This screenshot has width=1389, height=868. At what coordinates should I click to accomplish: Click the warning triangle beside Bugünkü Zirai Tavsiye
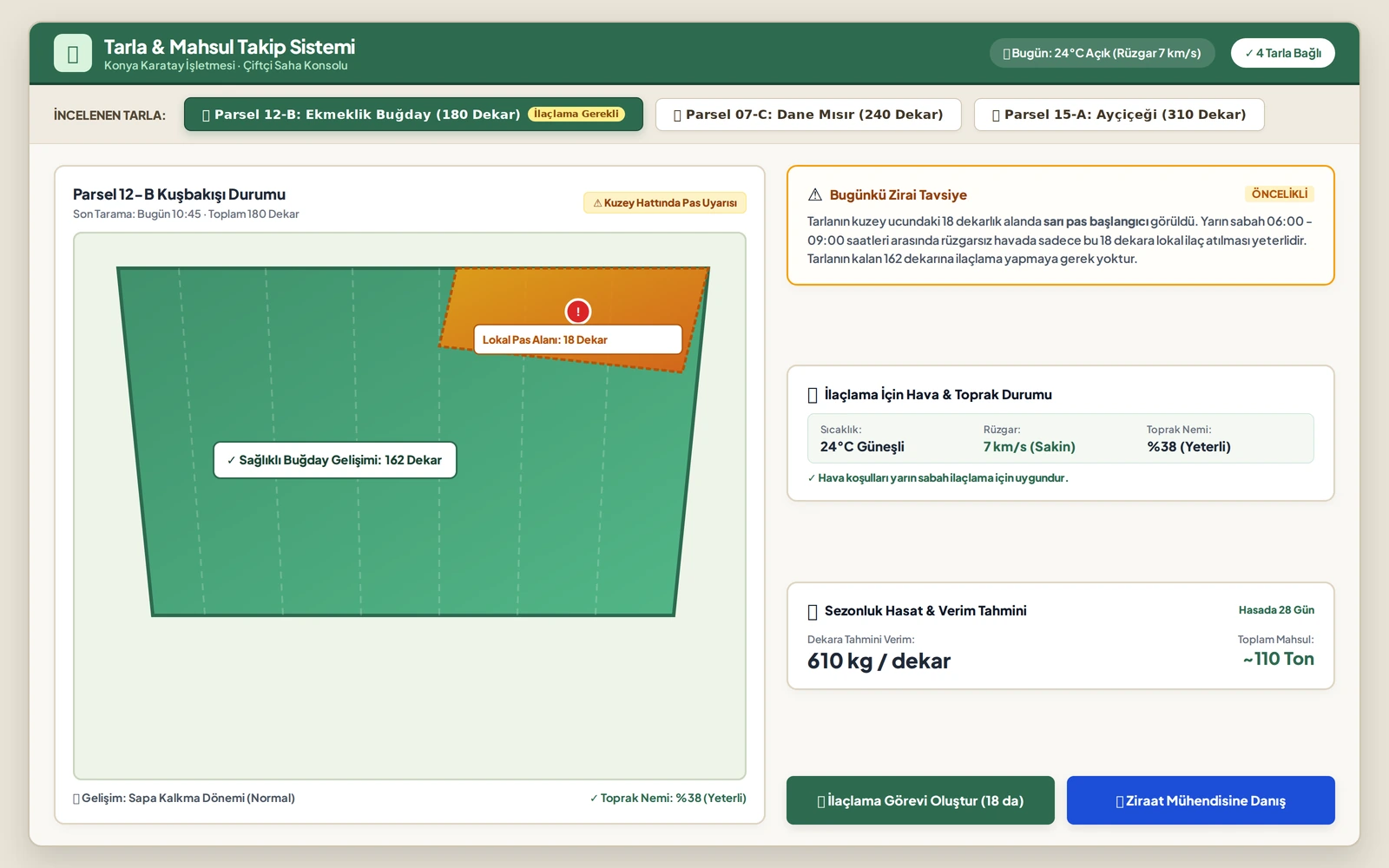[x=815, y=194]
